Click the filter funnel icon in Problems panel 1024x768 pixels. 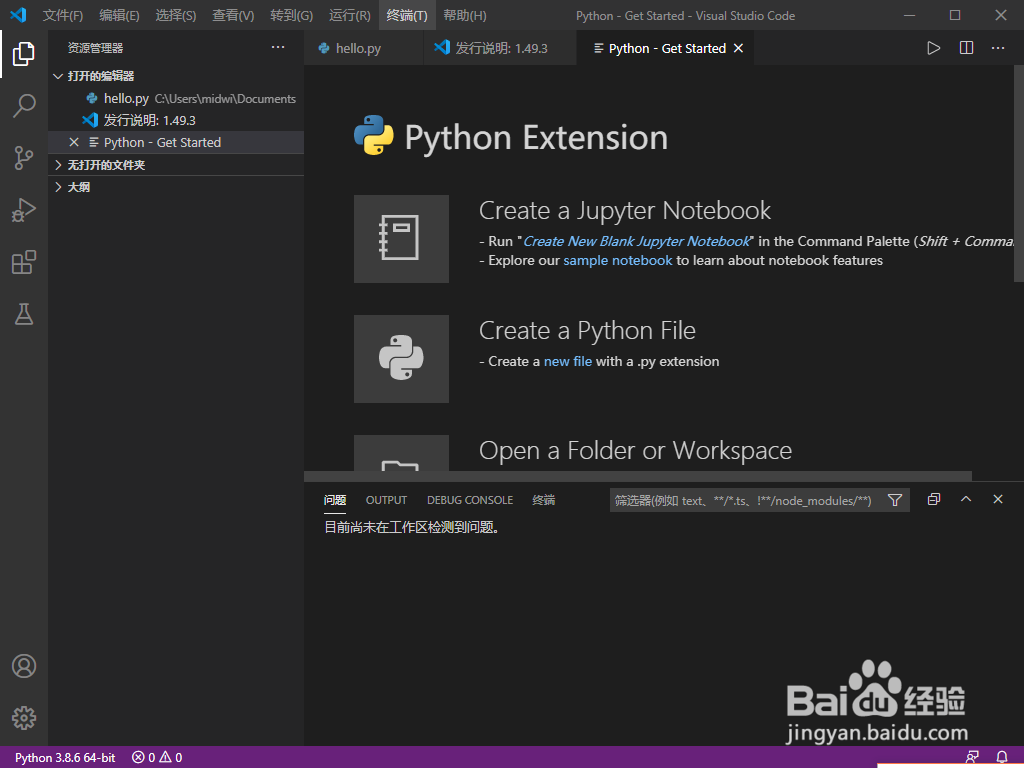pos(895,500)
